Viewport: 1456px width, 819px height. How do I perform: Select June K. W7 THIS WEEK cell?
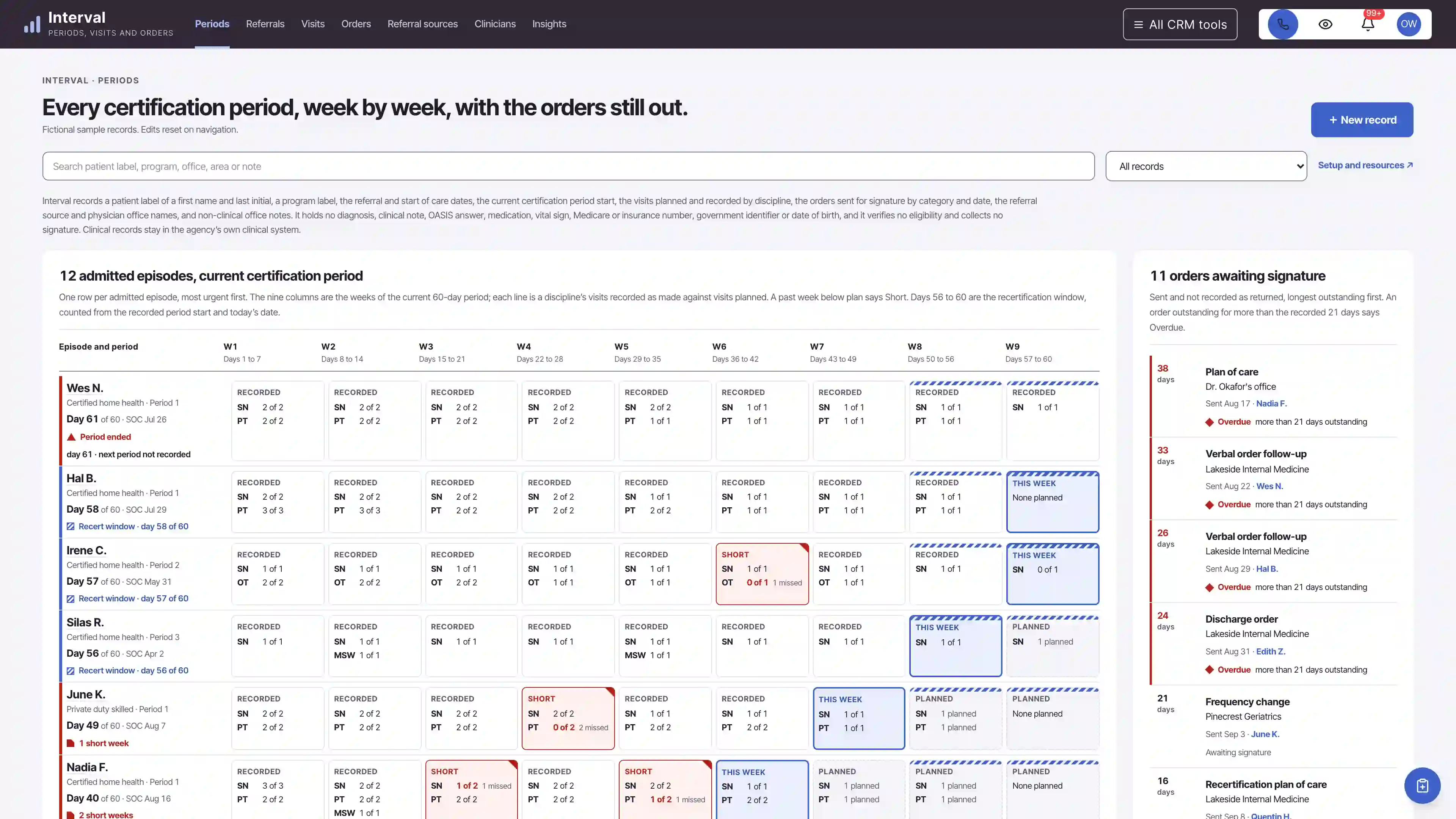click(x=858, y=719)
